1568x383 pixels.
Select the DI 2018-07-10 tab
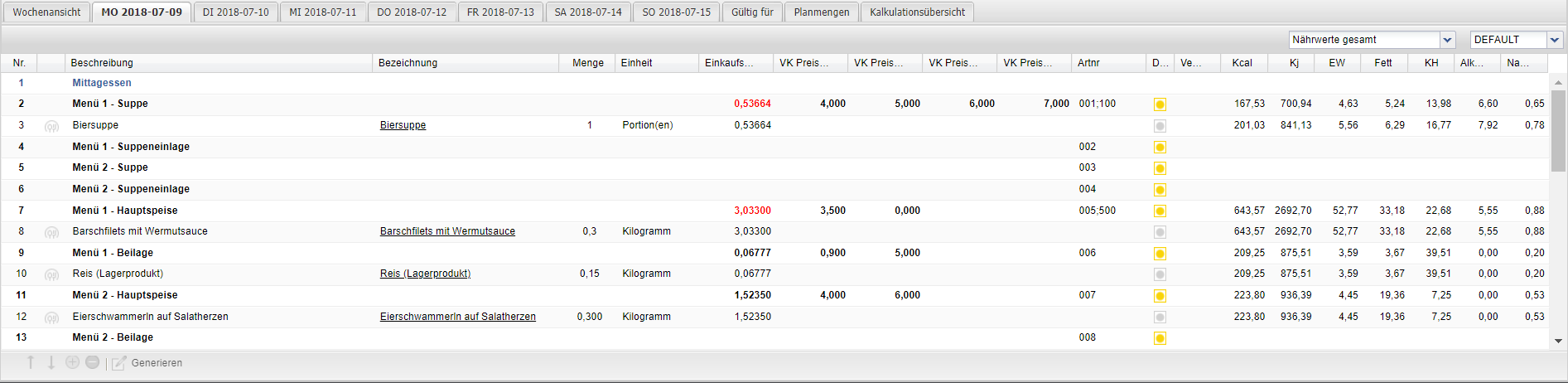pos(236,12)
